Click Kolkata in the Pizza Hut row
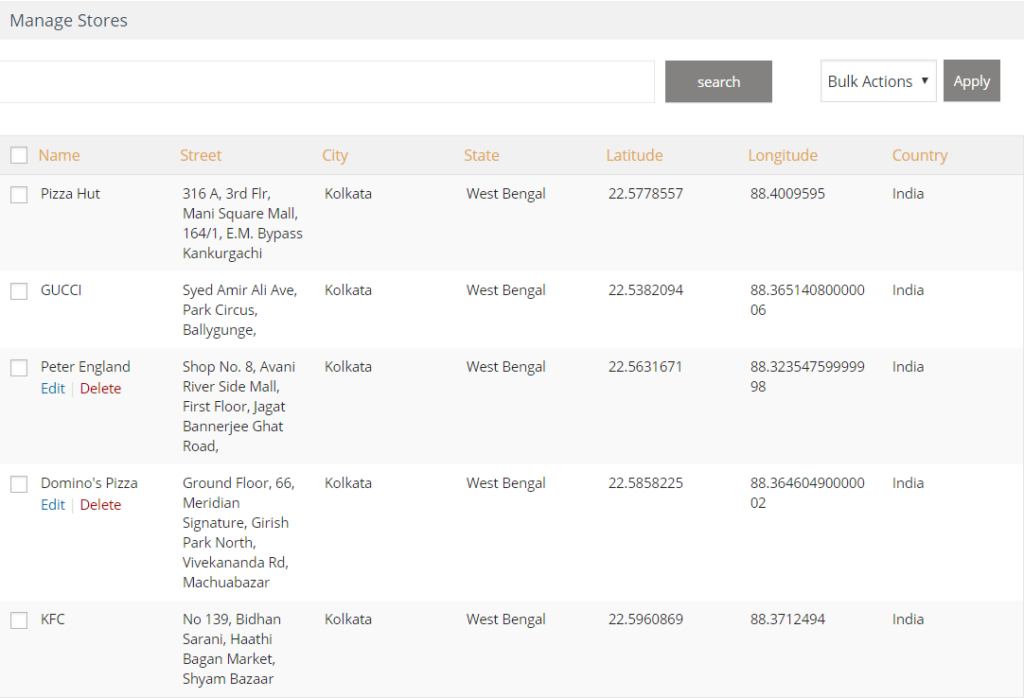Viewport: 1024px width, 698px height. 348,194
